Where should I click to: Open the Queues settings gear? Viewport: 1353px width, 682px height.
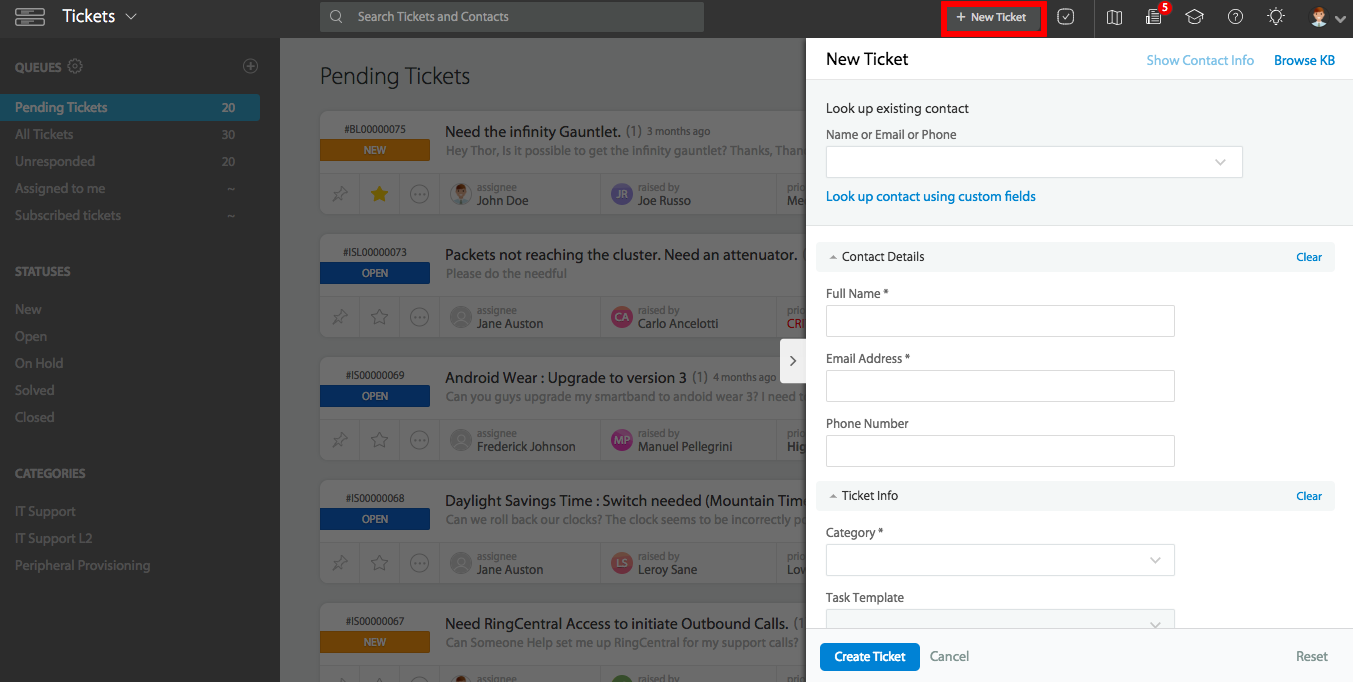(x=75, y=67)
